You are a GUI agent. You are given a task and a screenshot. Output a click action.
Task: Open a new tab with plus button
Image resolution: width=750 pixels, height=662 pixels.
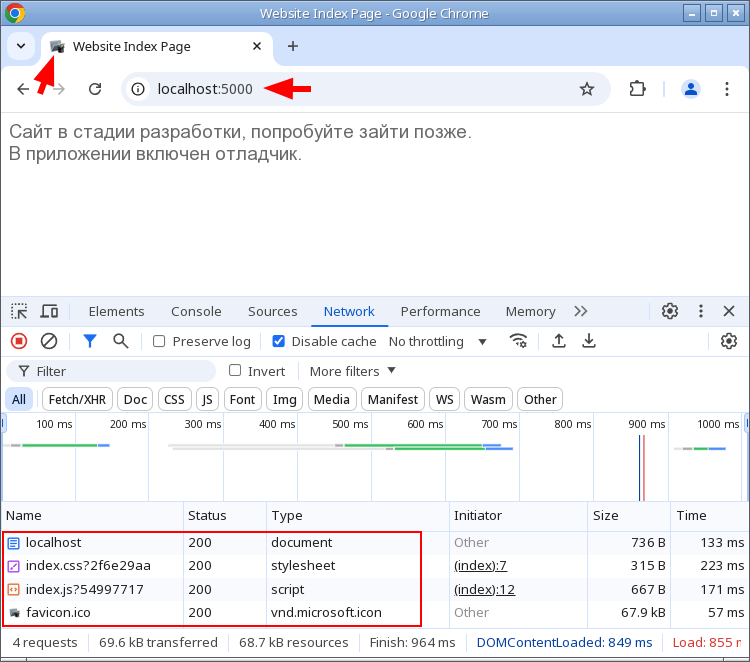[x=293, y=46]
